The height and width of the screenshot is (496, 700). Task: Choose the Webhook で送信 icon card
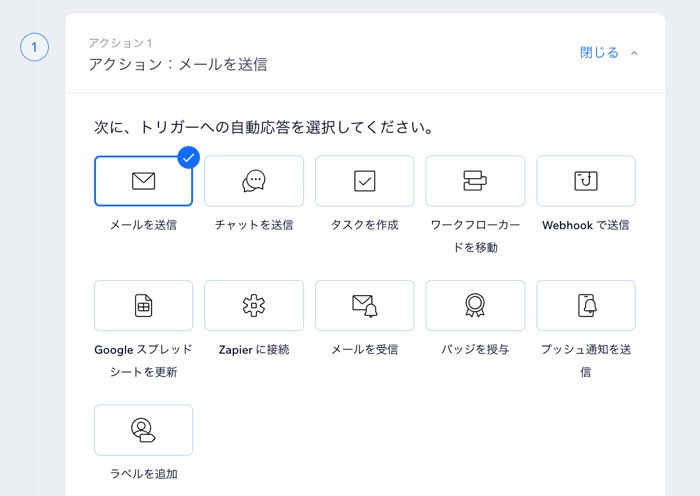tap(586, 181)
